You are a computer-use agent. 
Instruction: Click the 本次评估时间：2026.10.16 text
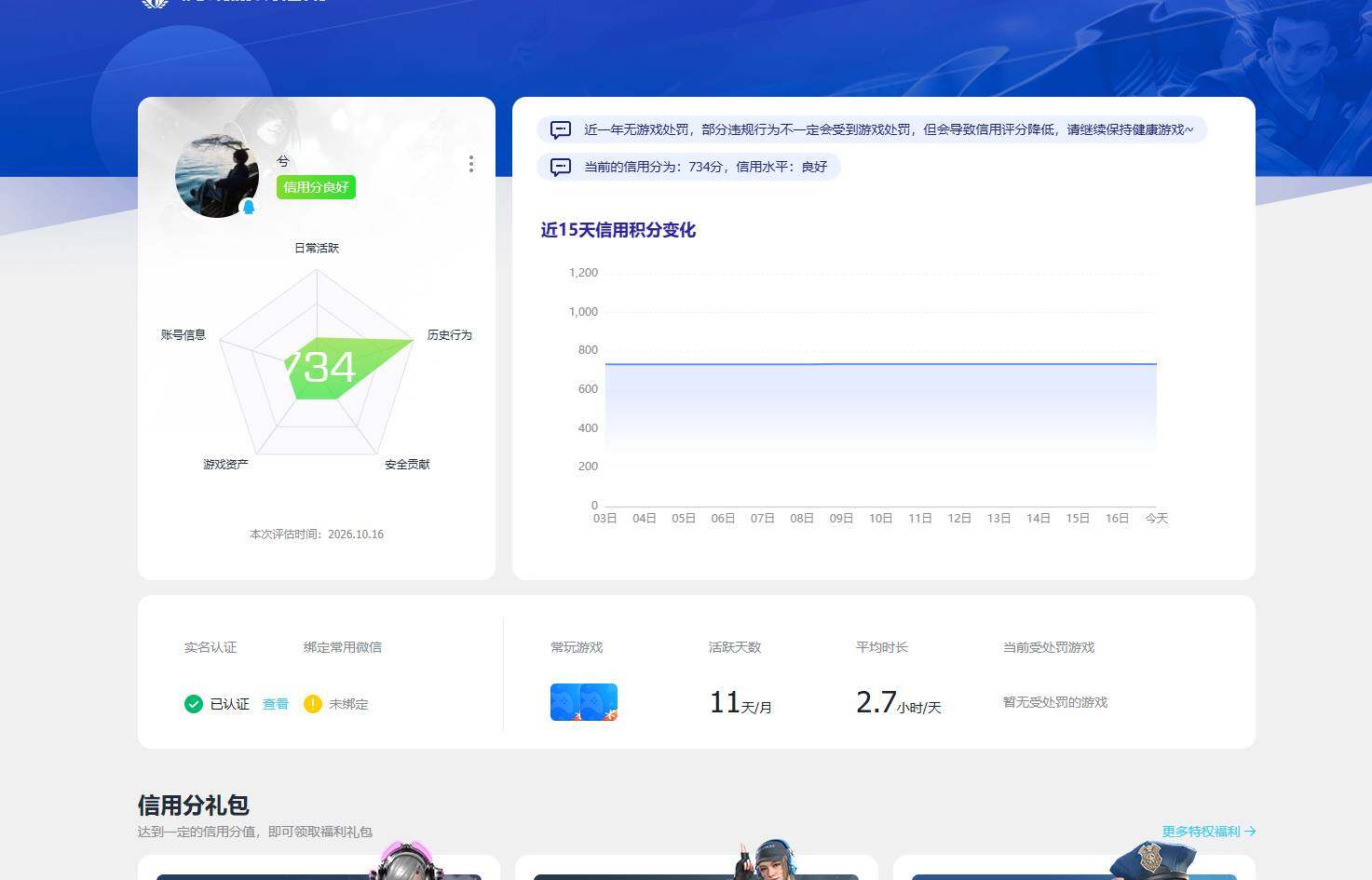pos(317,535)
